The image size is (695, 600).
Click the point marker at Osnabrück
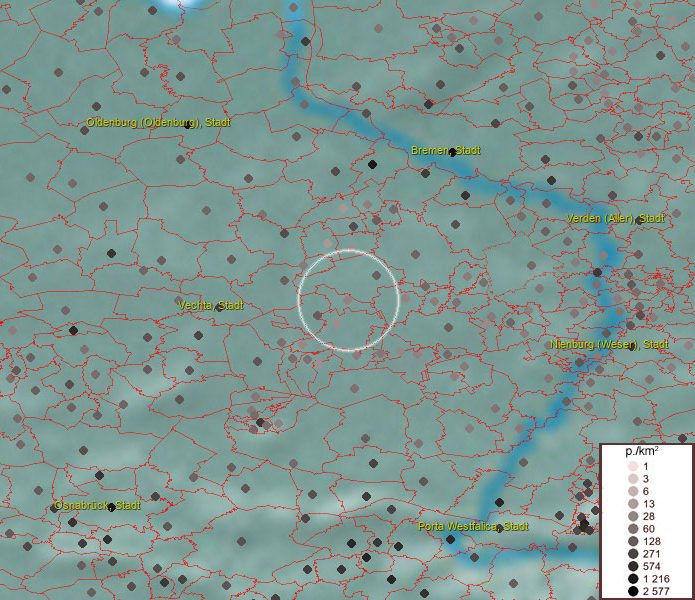coord(112,507)
